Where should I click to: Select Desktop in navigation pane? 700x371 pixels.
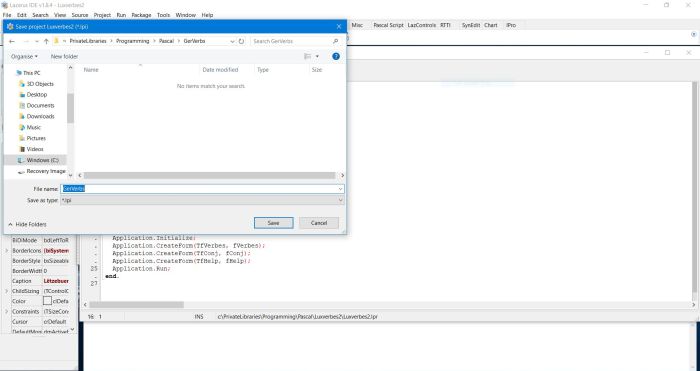coord(37,95)
